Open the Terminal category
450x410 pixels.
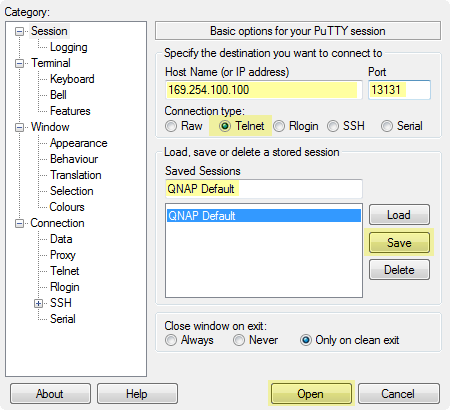pyautogui.click(x=51, y=63)
